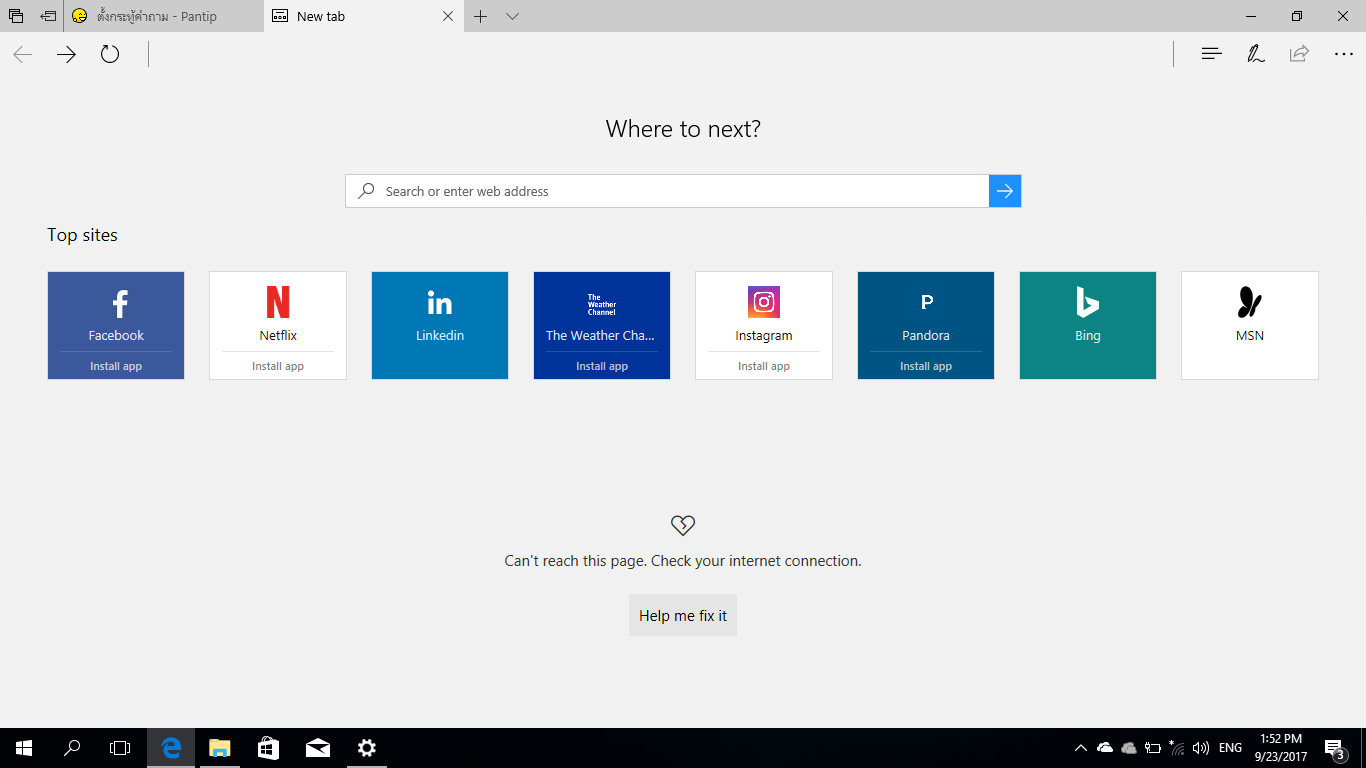
Task: Open the Bing top site tile
Action: pyautogui.click(x=1088, y=326)
